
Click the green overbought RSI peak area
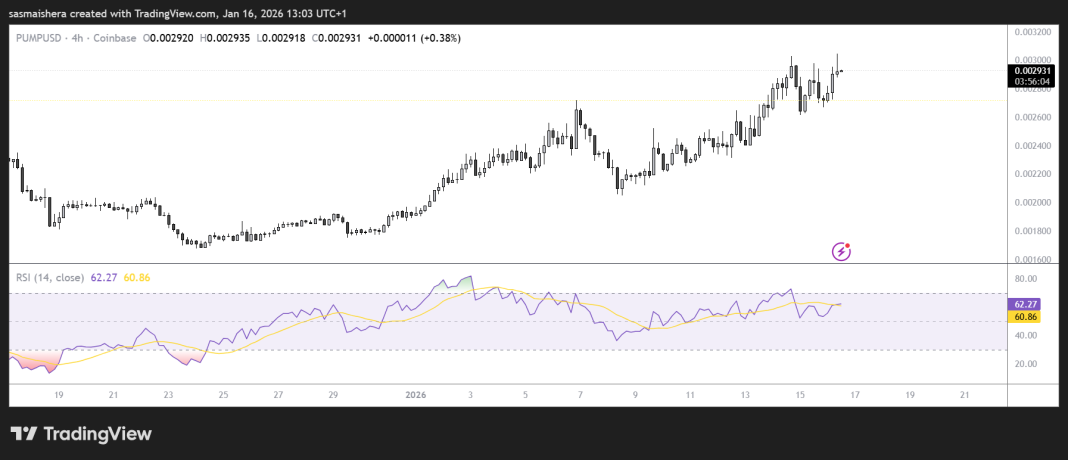click(x=463, y=283)
